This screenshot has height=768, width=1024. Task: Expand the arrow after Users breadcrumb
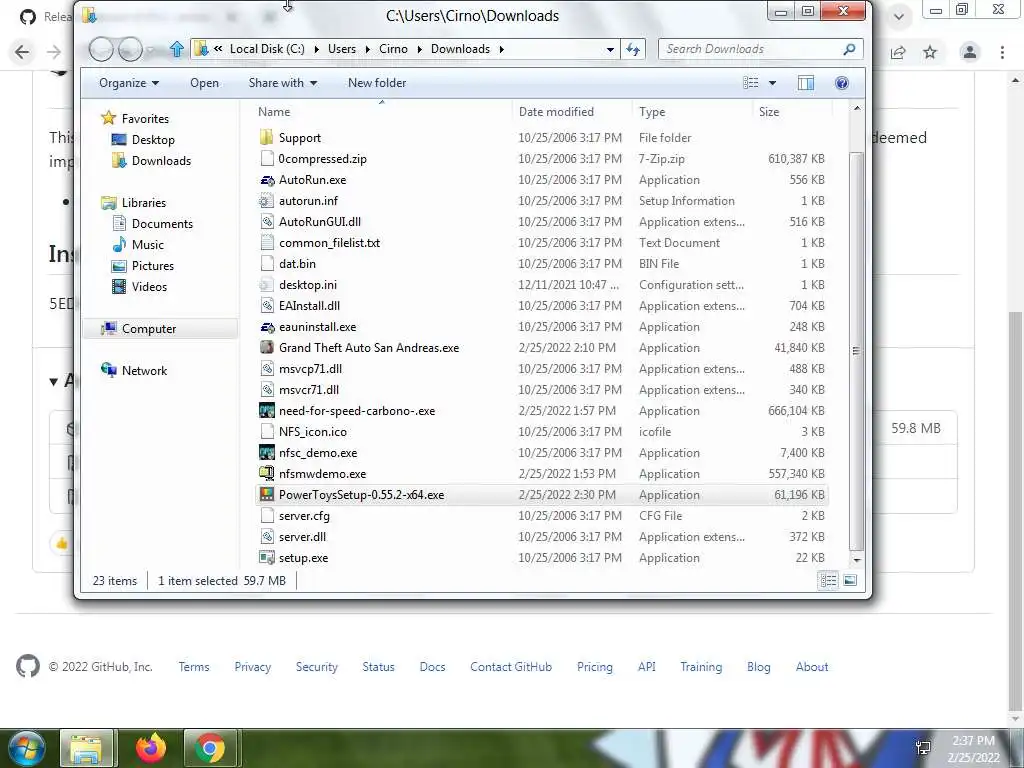click(367, 49)
